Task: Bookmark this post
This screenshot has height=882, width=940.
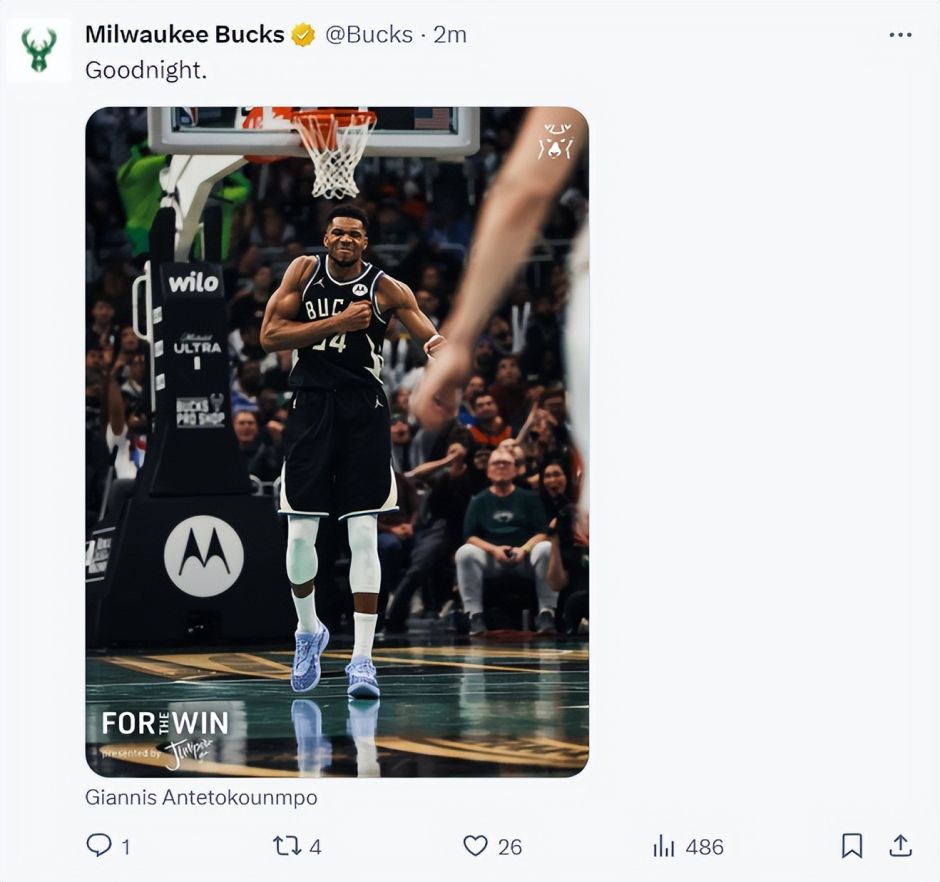Action: (x=851, y=846)
